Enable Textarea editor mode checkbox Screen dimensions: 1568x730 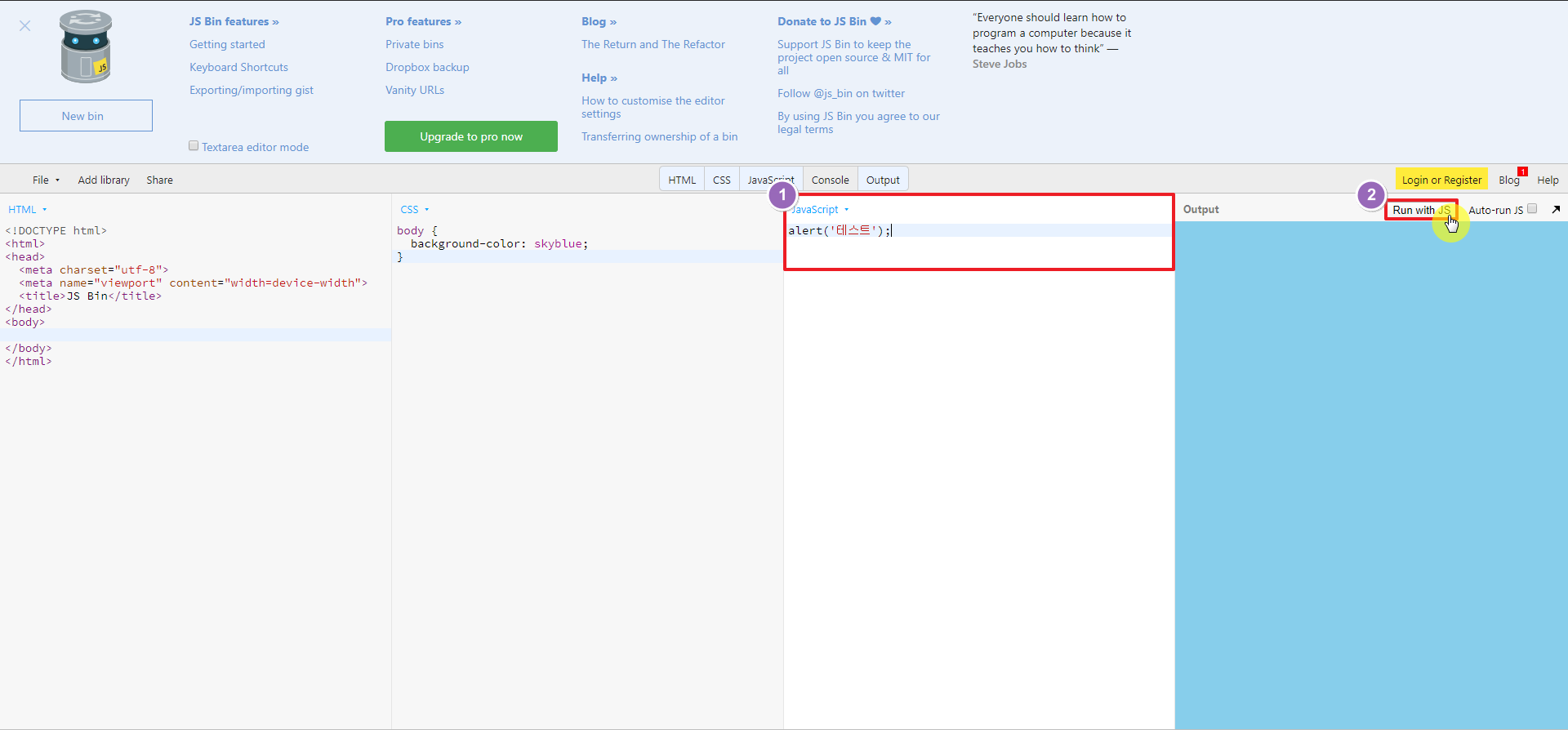[x=194, y=146]
